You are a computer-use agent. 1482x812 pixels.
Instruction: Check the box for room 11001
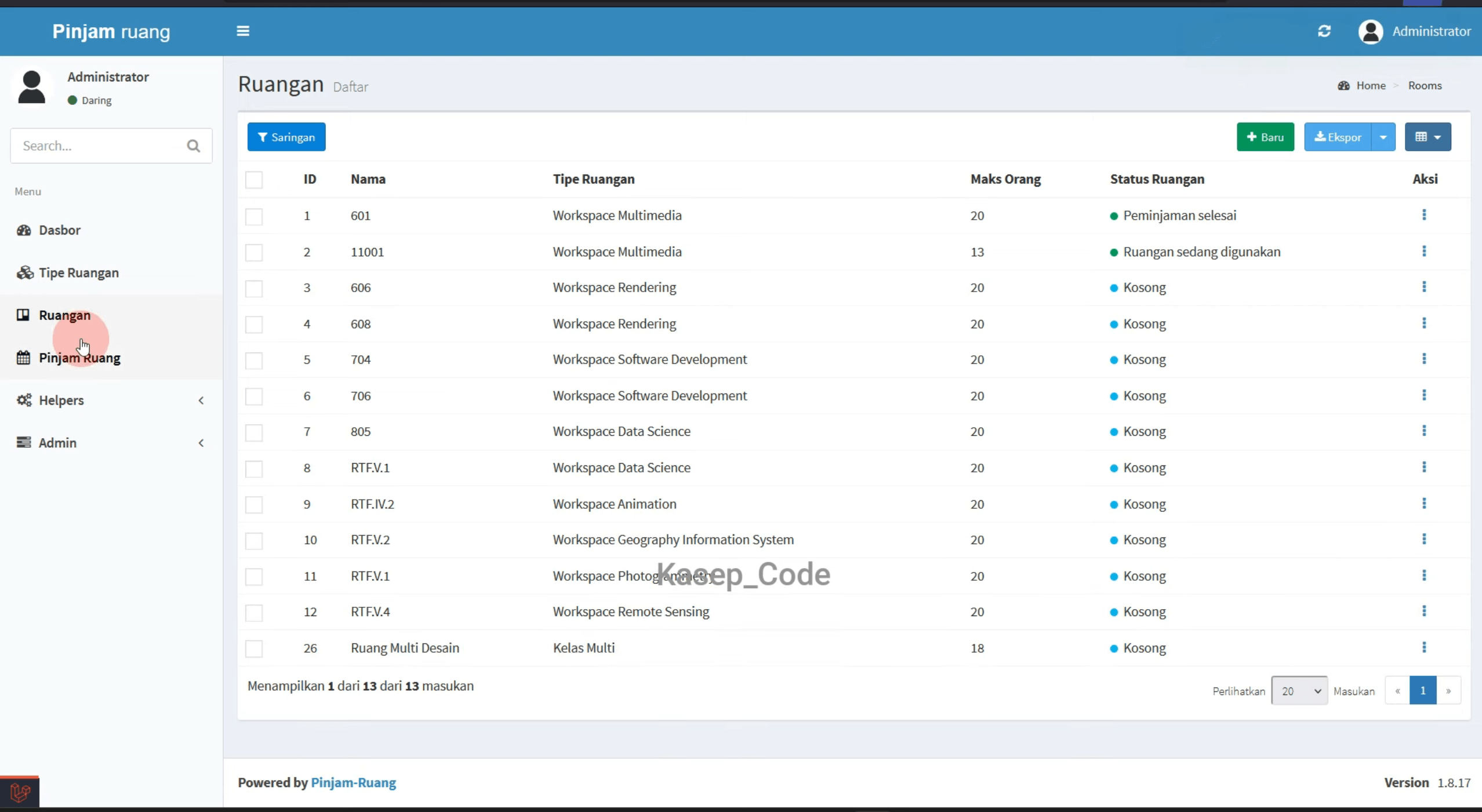[x=254, y=252]
